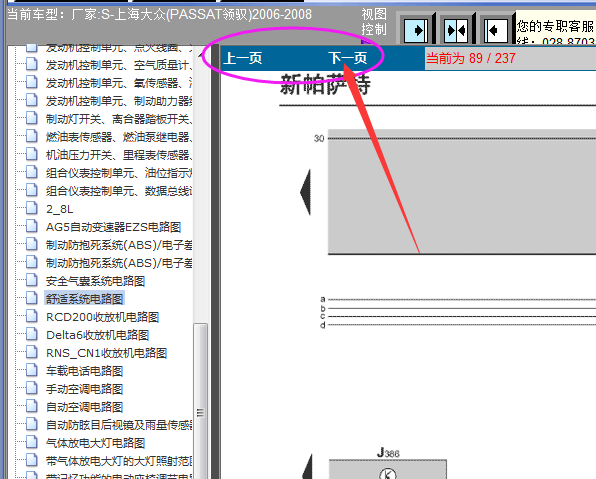Click the terminal 30 label on the diagram
The image size is (596, 479).
point(319,138)
